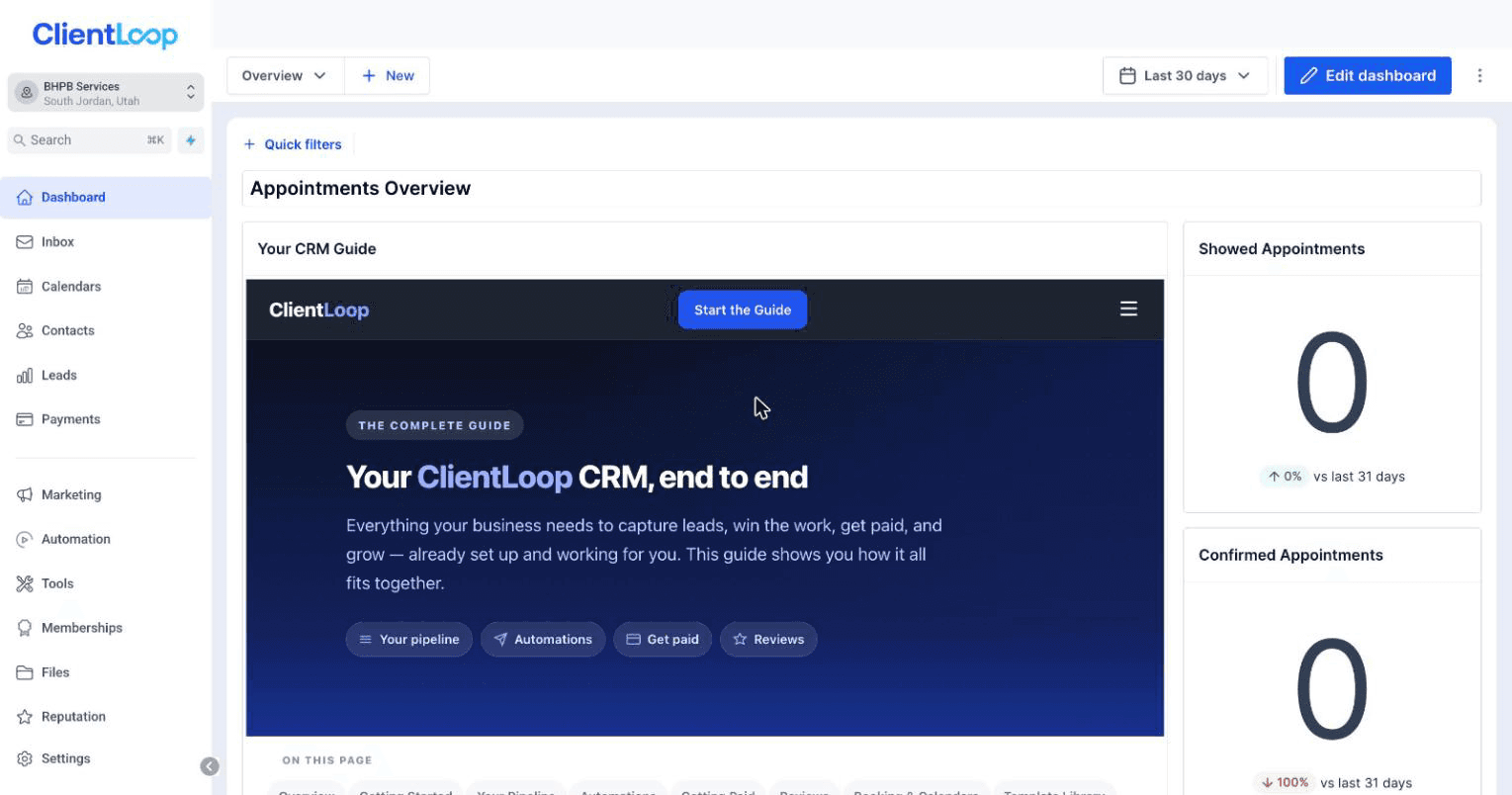Select Dashboard in the sidebar menu
The image size is (1512, 795).
(x=106, y=198)
